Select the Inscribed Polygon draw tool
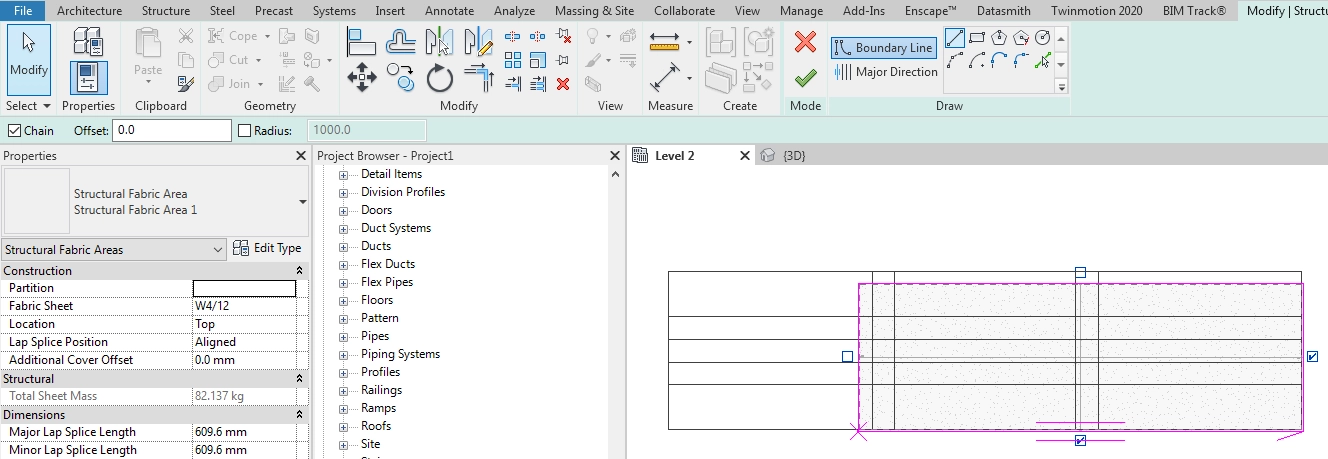 point(999,37)
